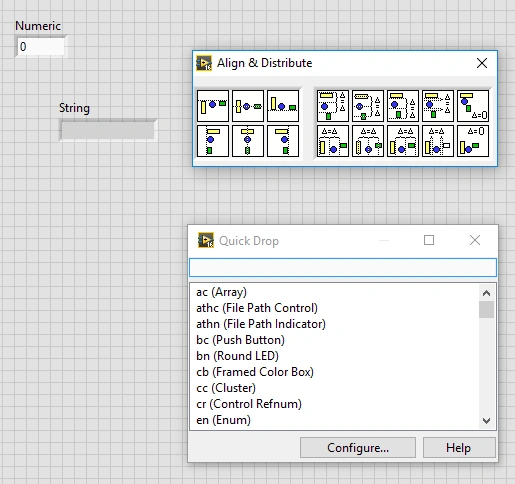Viewport: 515px width, 484px height.
Task: Click the Quick Drop list scrollbar thumb
Action: click(x=486, y=310)
